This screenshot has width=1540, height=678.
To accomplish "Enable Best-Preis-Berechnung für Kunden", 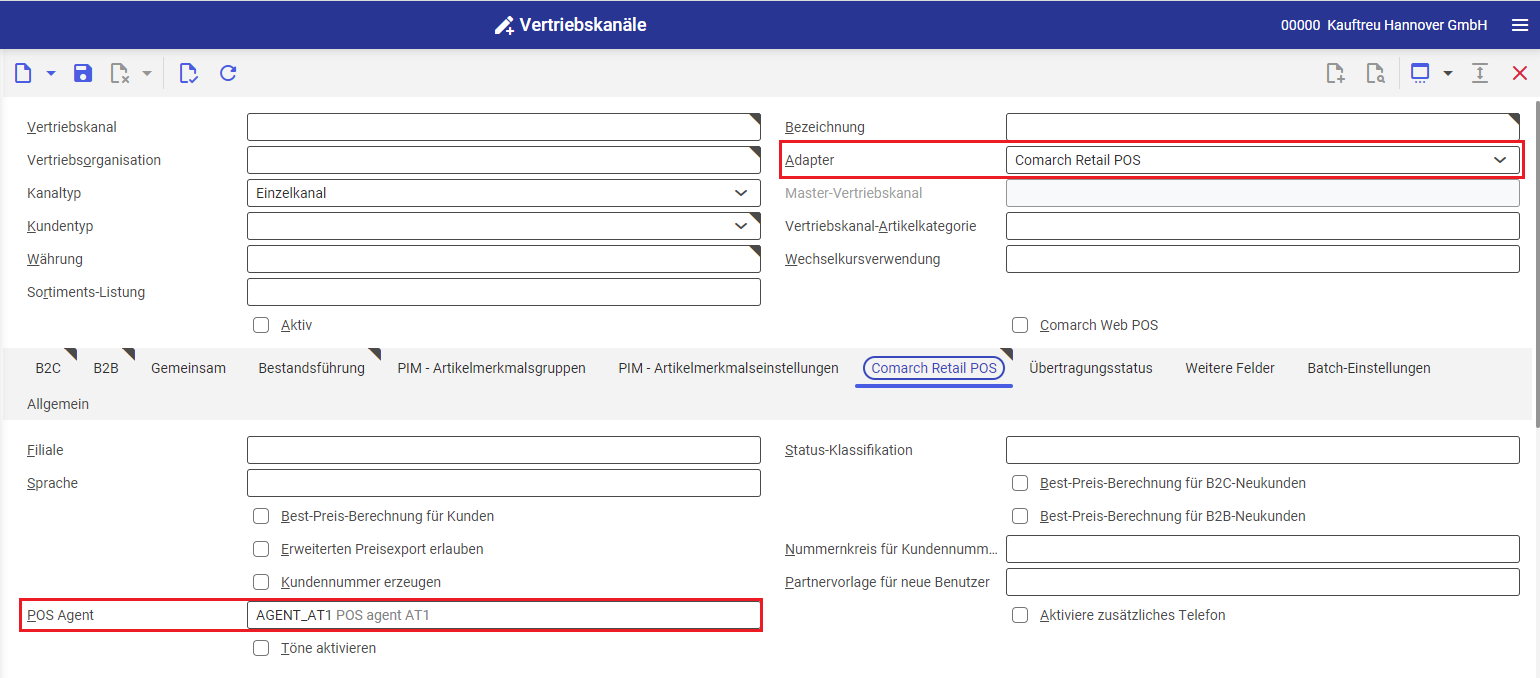I will point(262,516).
